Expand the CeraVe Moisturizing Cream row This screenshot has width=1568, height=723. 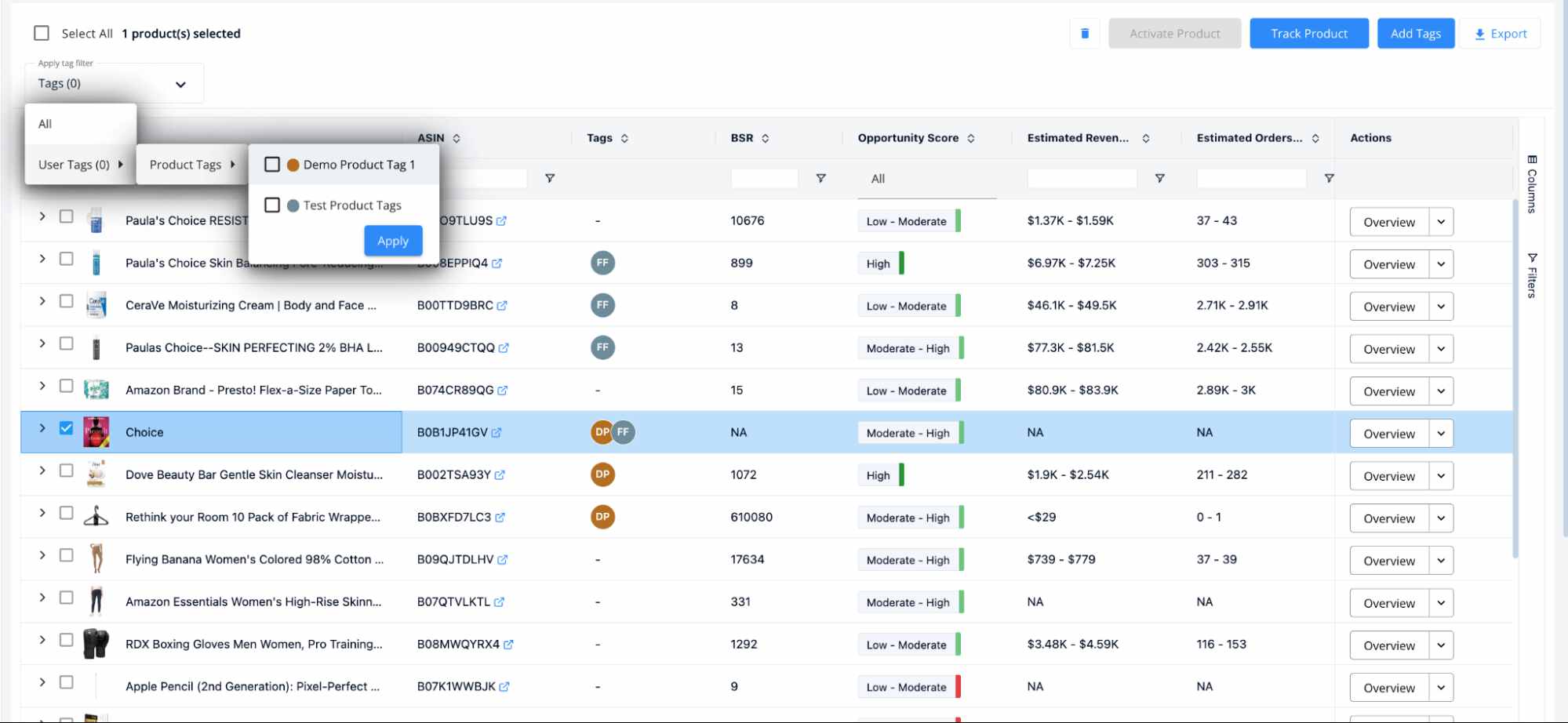click(42, 301)
